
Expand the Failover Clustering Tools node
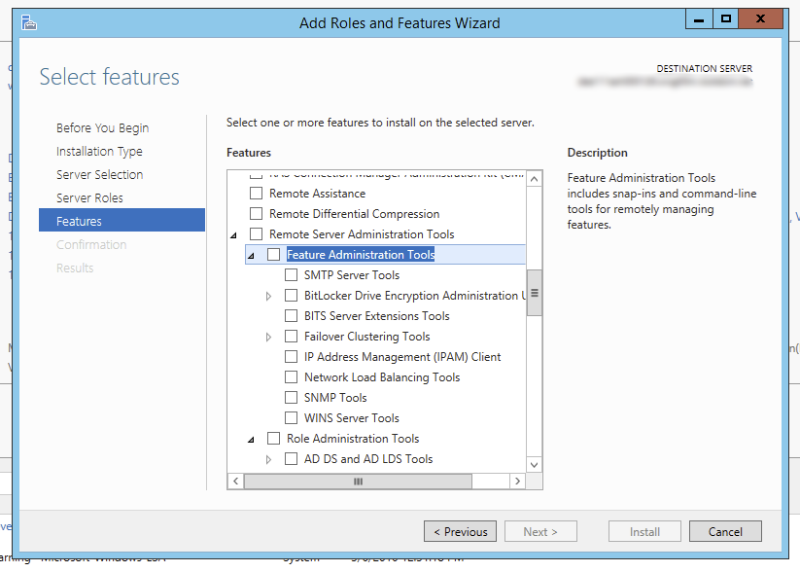(269, 337)
